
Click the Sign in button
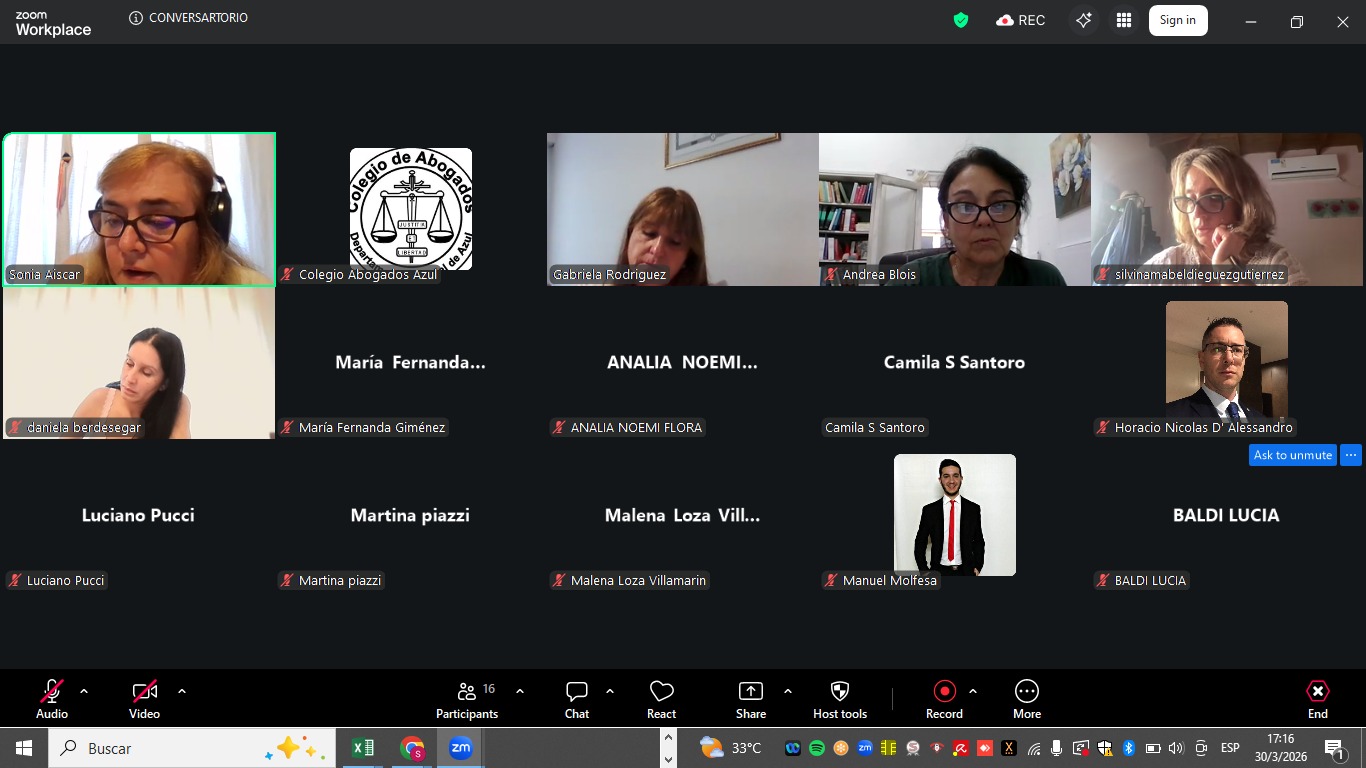coord(1177,20)
